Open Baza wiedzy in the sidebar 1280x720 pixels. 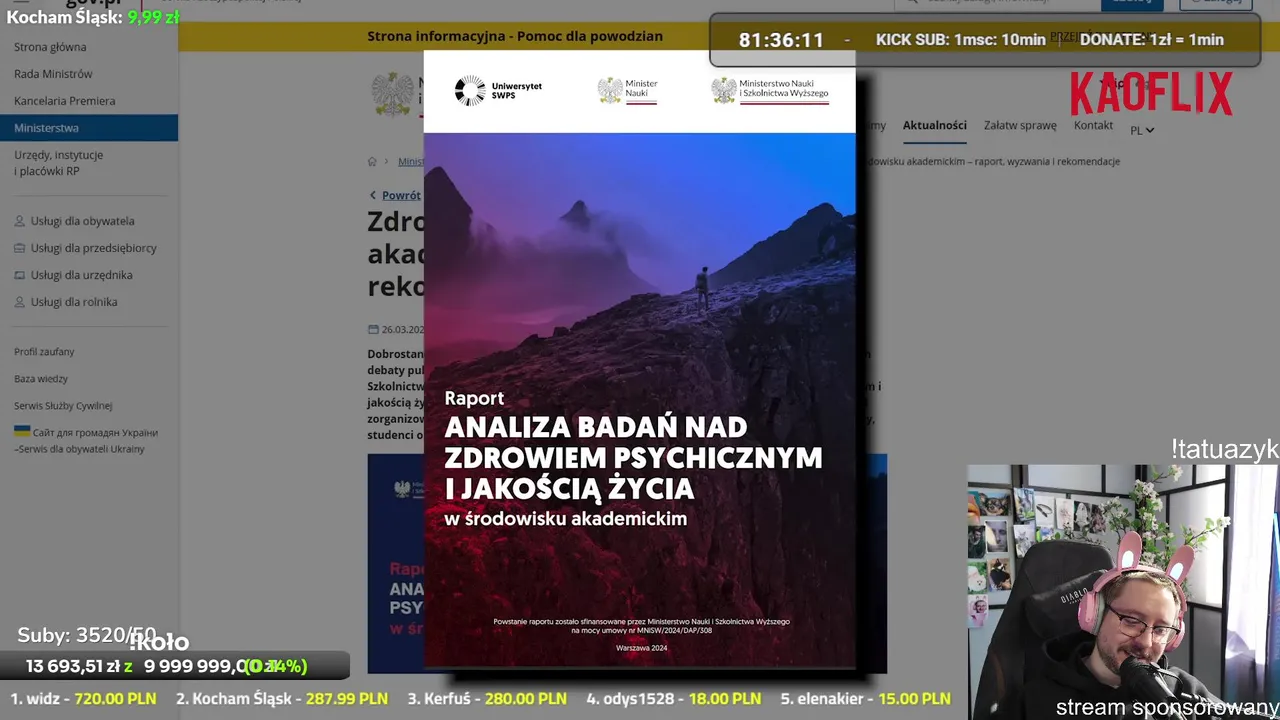(x=41, y=379)
